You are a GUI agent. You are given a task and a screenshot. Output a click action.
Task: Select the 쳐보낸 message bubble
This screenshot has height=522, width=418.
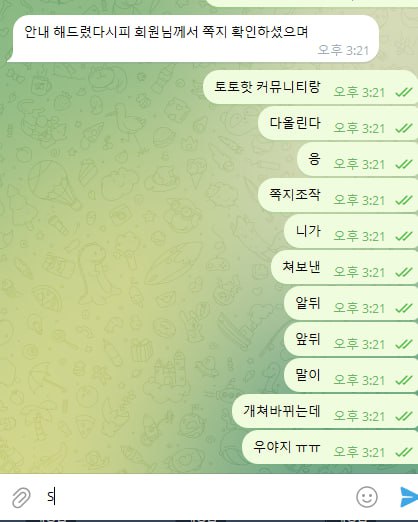tap(345, 267)
